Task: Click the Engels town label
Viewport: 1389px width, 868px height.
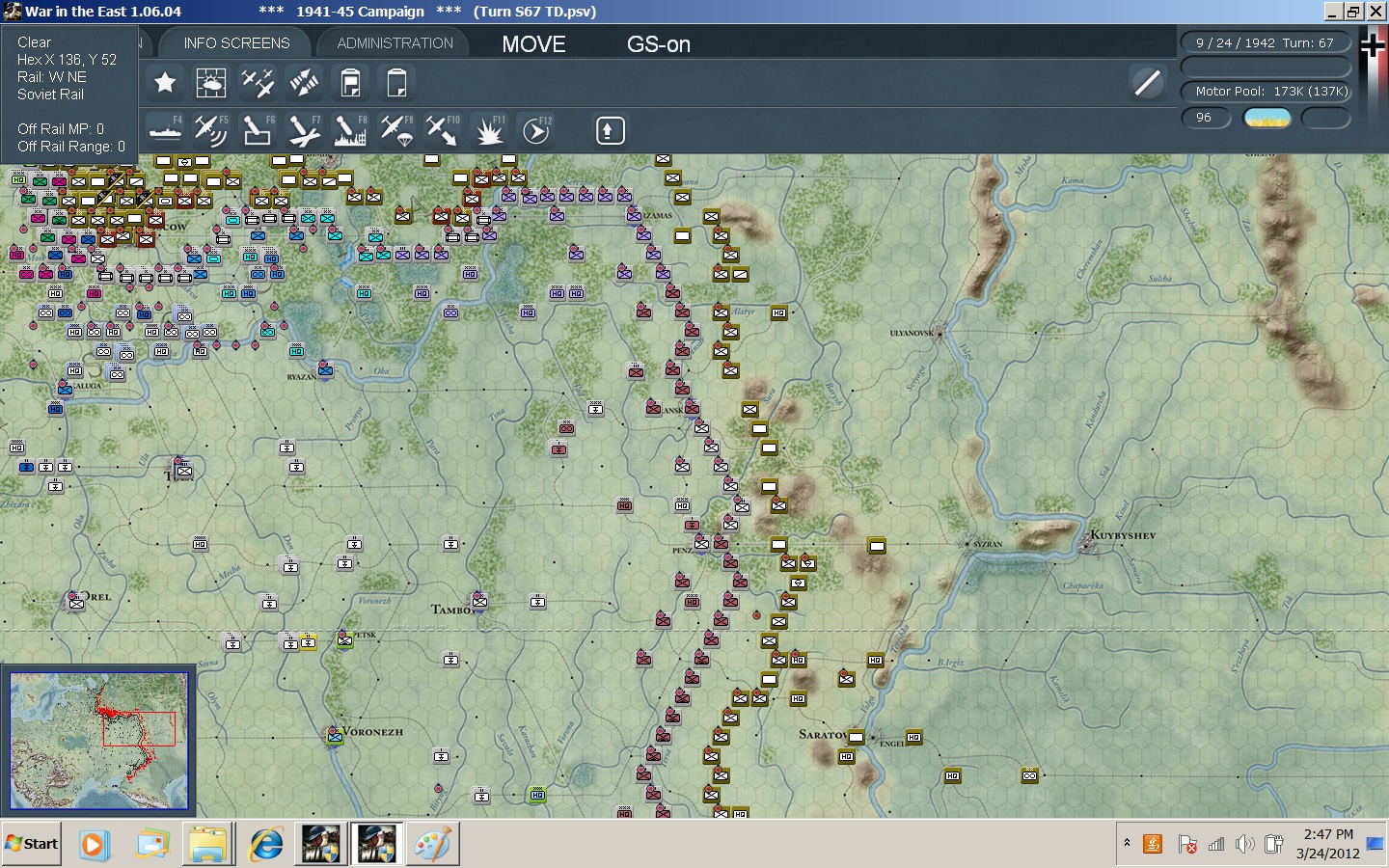Action: point(892,744)
